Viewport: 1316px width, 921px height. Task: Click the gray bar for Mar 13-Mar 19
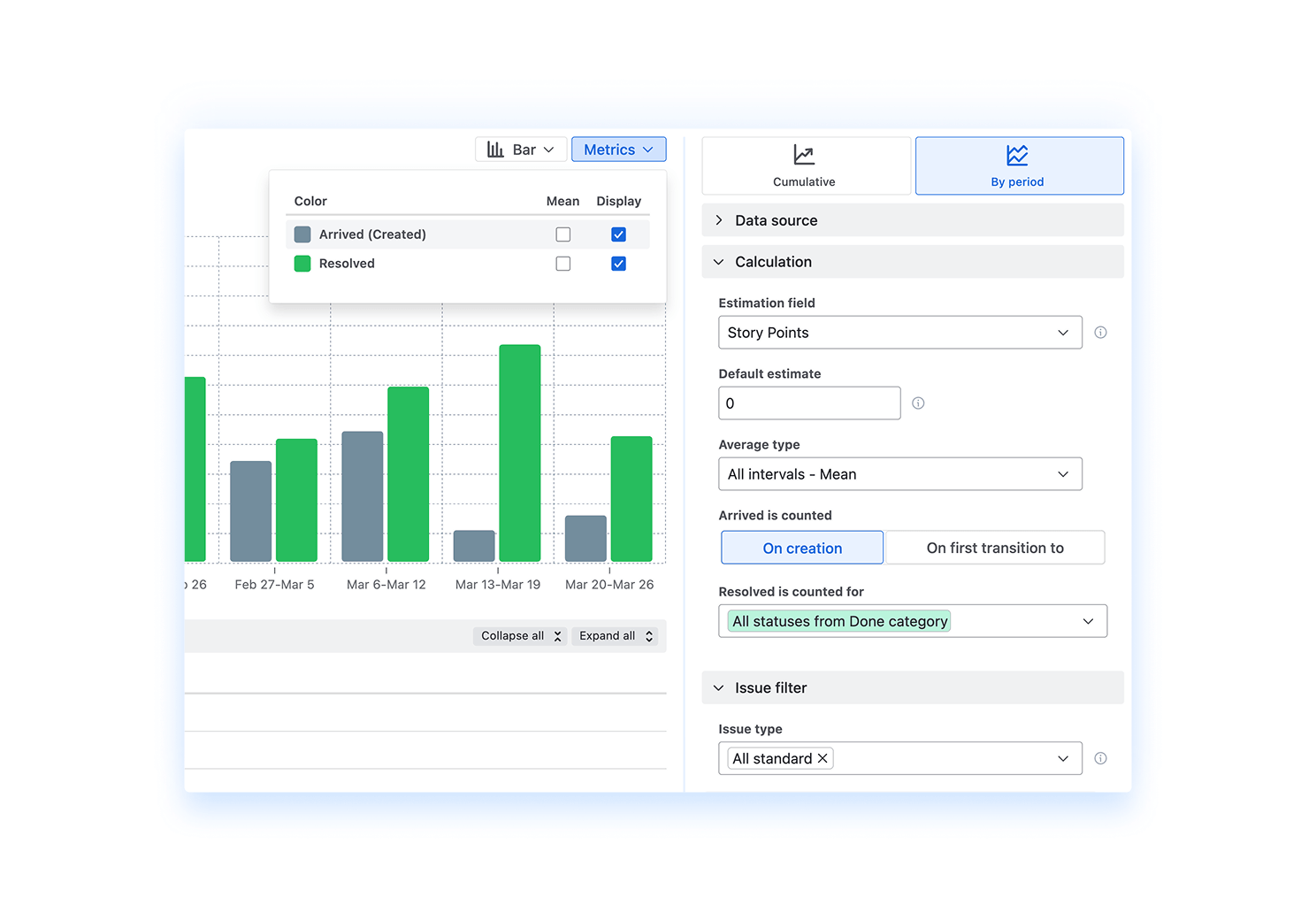pos(474,546)
